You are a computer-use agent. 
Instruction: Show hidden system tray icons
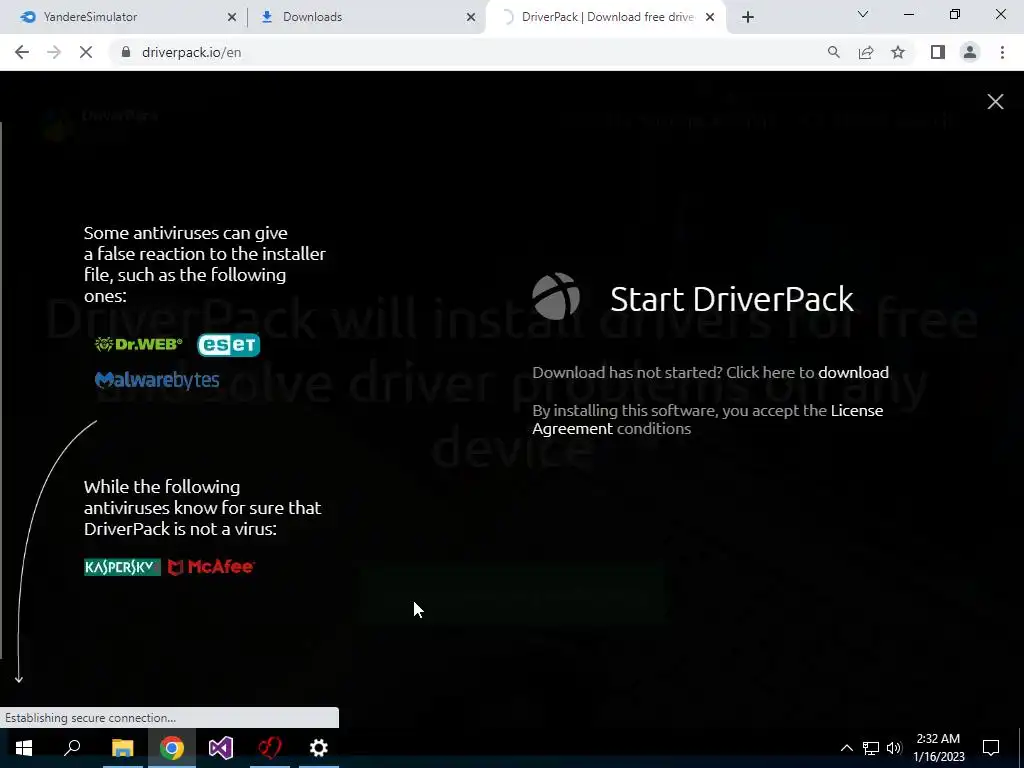pyautogui.click(x=846, y=748)
